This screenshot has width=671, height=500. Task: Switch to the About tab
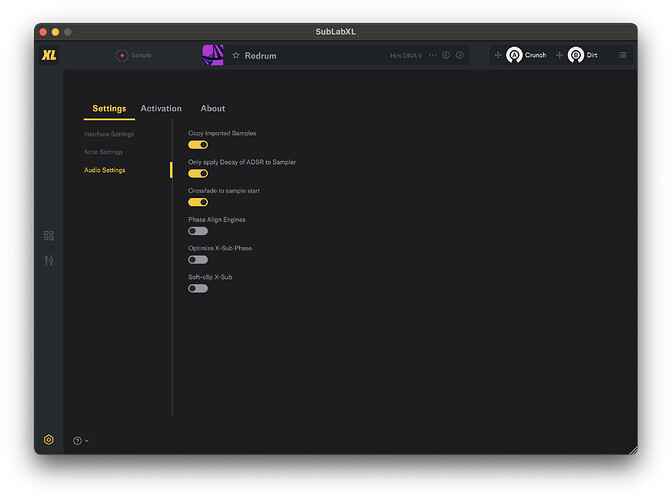tap(213, 108)
